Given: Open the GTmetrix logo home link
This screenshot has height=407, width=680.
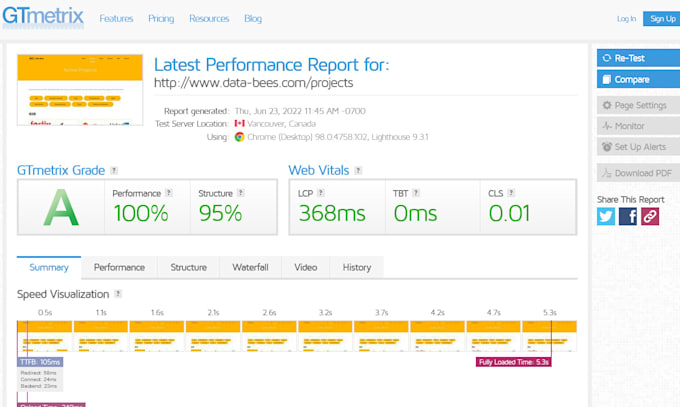Looking at the screenshot, I should (x=43, y=16).
